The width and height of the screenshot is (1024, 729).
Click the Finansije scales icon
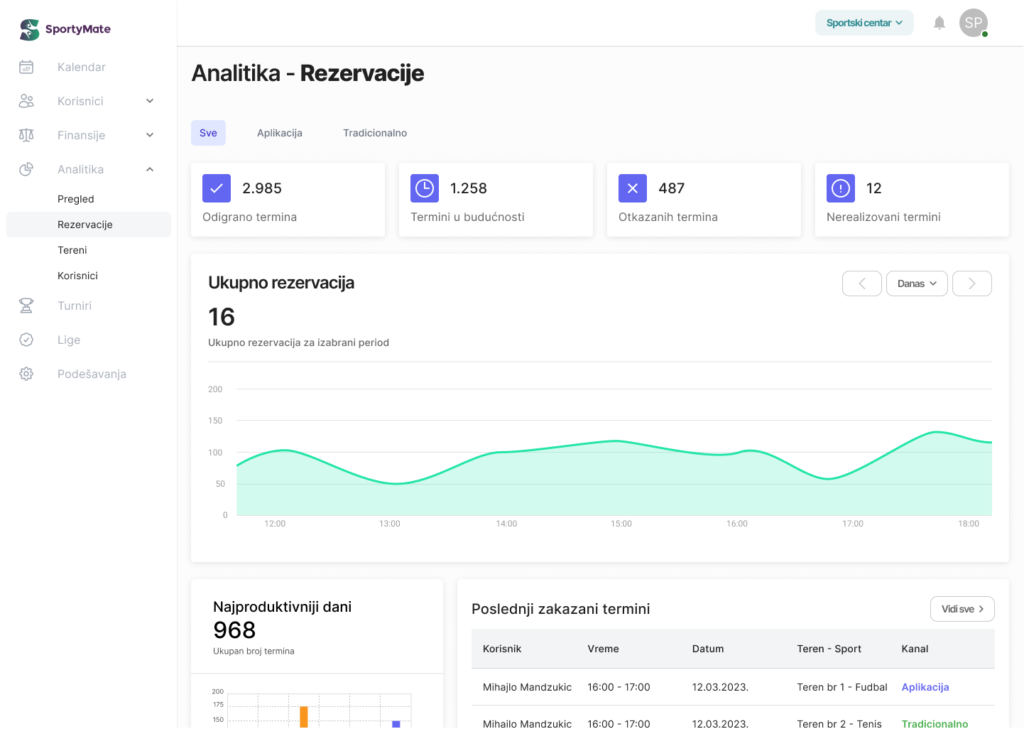pos(26,135)
